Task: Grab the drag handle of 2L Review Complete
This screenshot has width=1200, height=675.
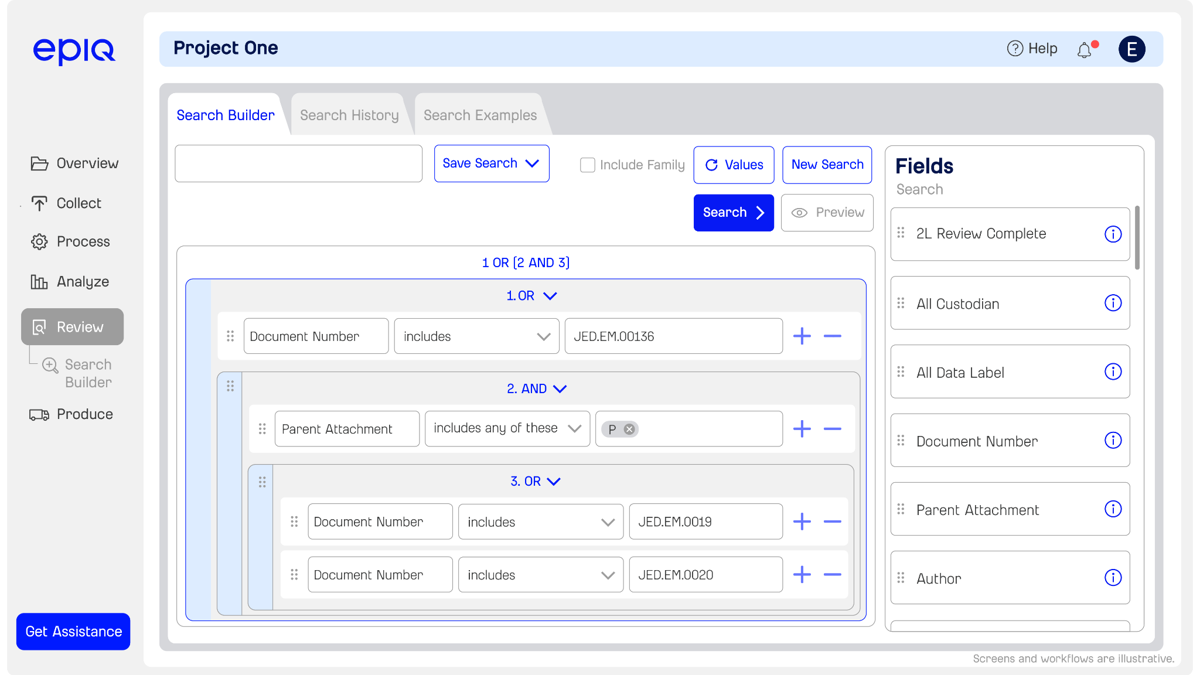Action: pyautogui.click(x=901, y=233)
